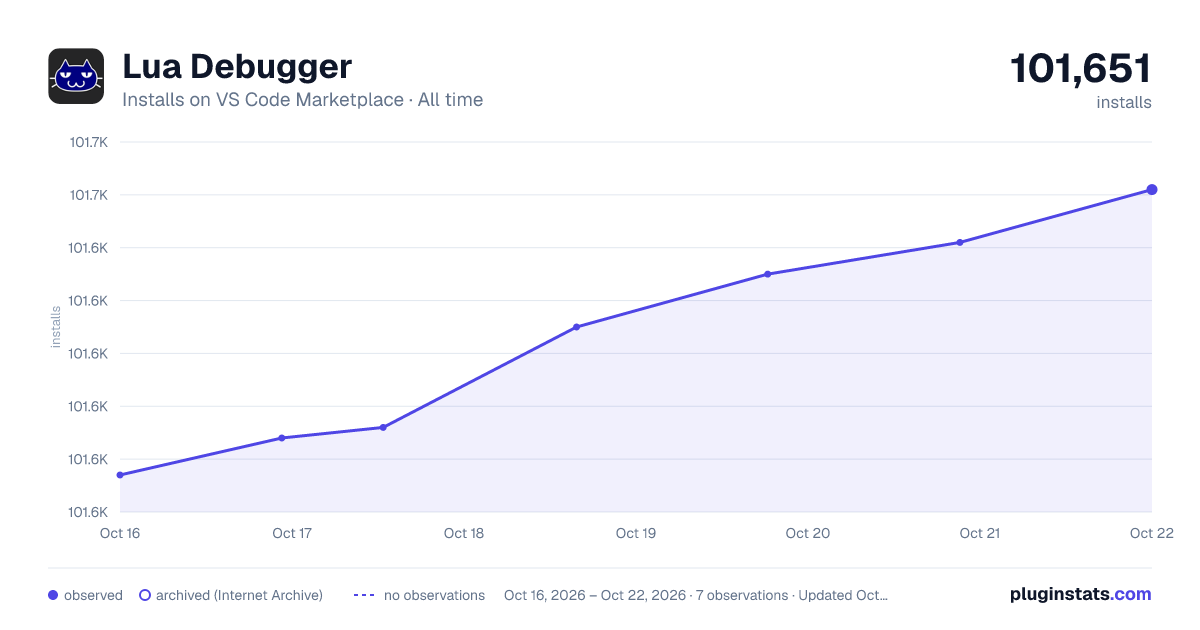Click the 'Oct 16, 2026 – Oct 22, 2026 · 7 observations' text
The height and width of the screenshot is (630, 1200).
(646, 595)
